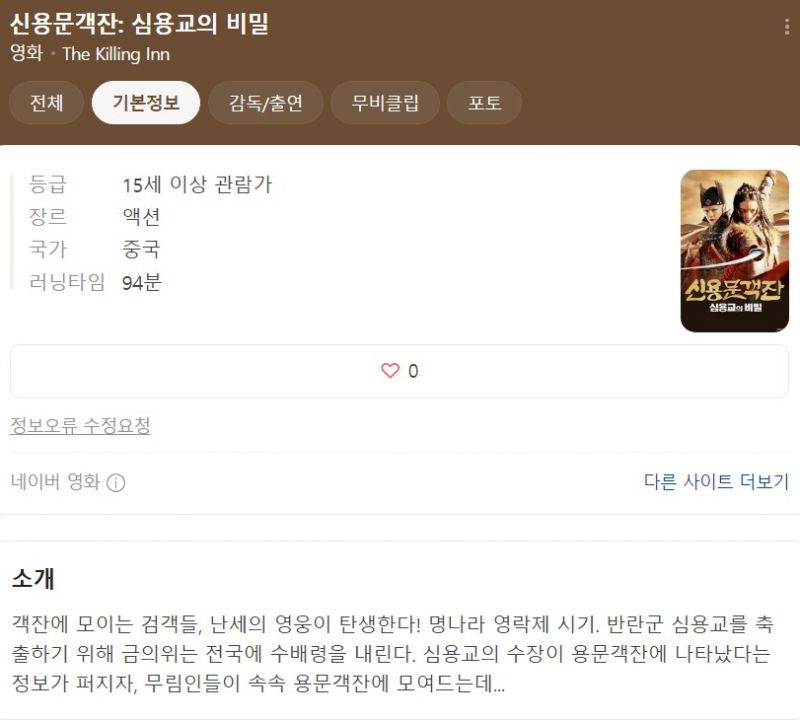Switch to the 포토 tab

coord(485,103)
